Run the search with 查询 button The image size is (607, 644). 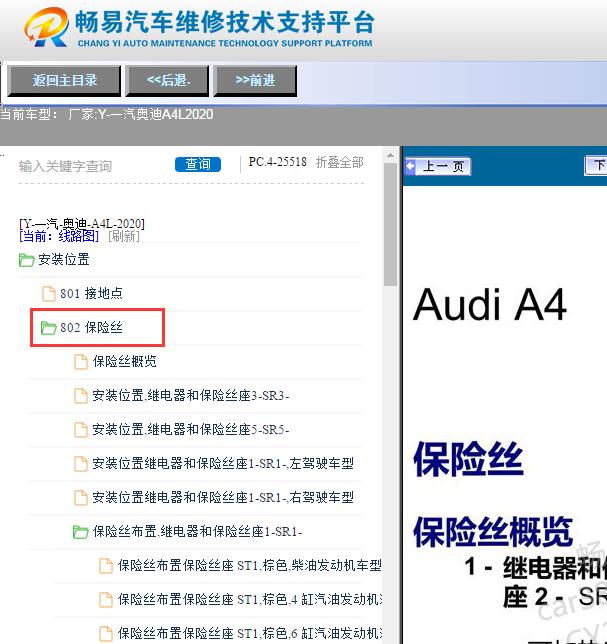click(x=198, y=164)
